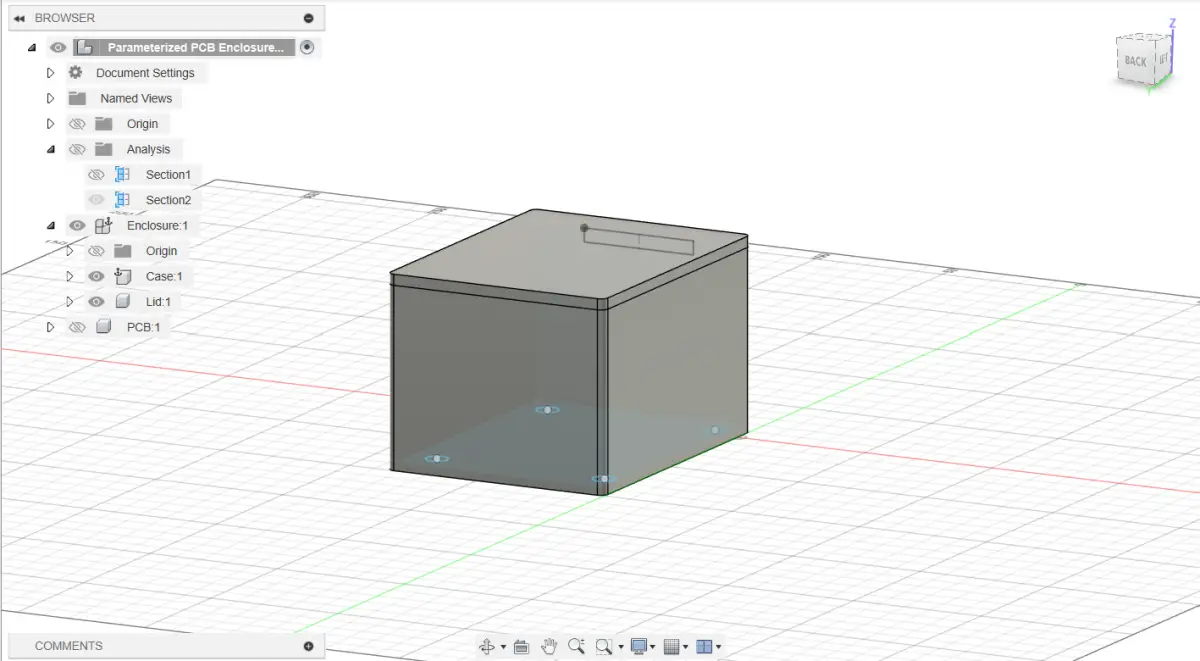Image resolution: width=1200 pixels, height=661 pixels.
Task: Select the Analysis label
Action: coord(148,149)
